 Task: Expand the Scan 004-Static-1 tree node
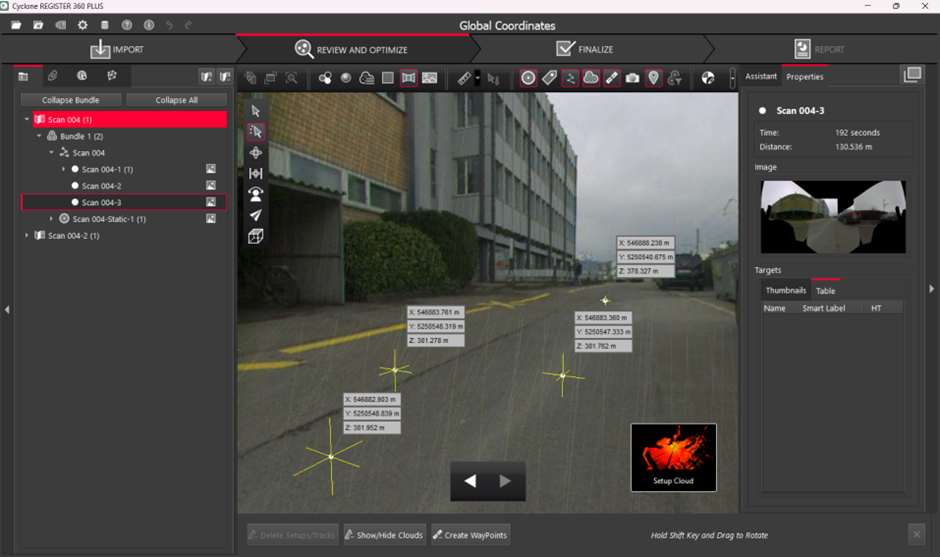pos(51,219)
